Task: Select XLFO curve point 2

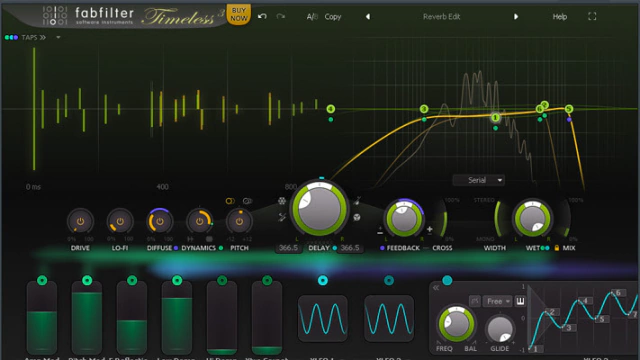Action: click(x=552, y=312)
